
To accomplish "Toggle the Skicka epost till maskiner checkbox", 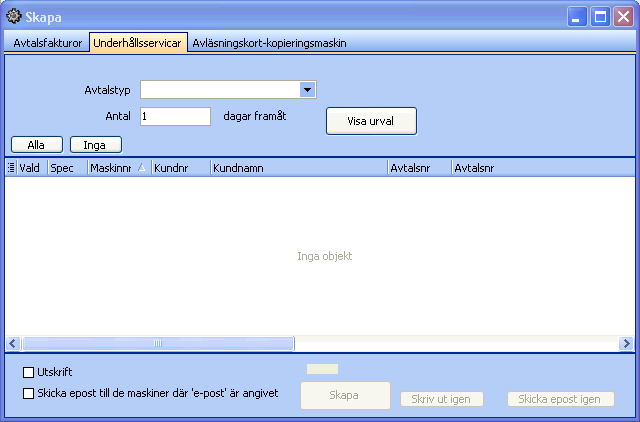I will pos(29,393).
